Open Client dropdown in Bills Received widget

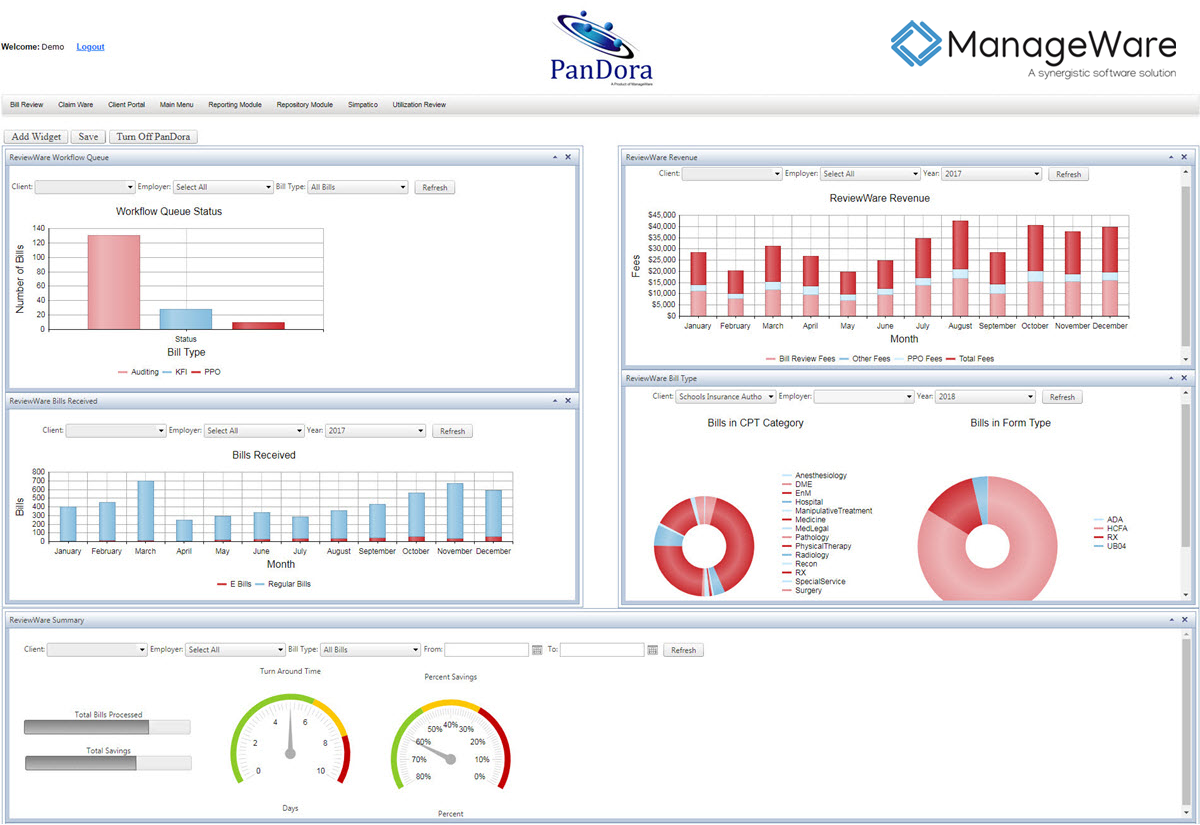[x=116, y=431]
